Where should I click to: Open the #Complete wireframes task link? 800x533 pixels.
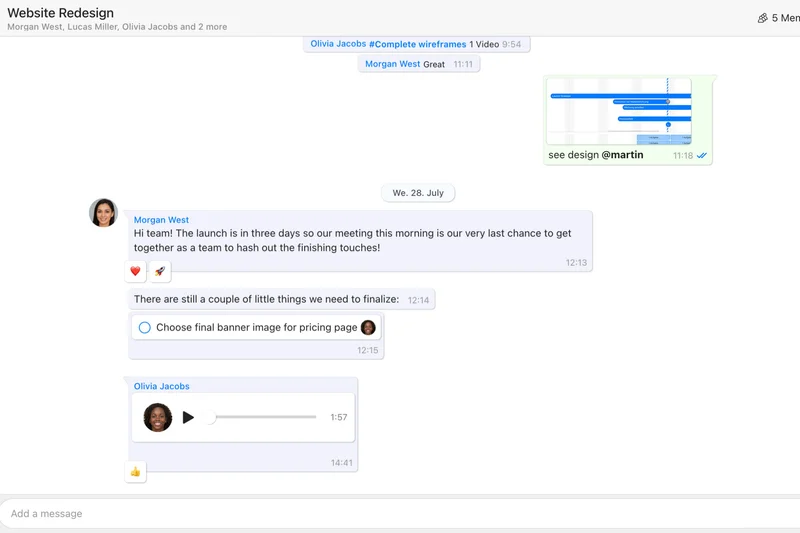click(x=417, y=44)
